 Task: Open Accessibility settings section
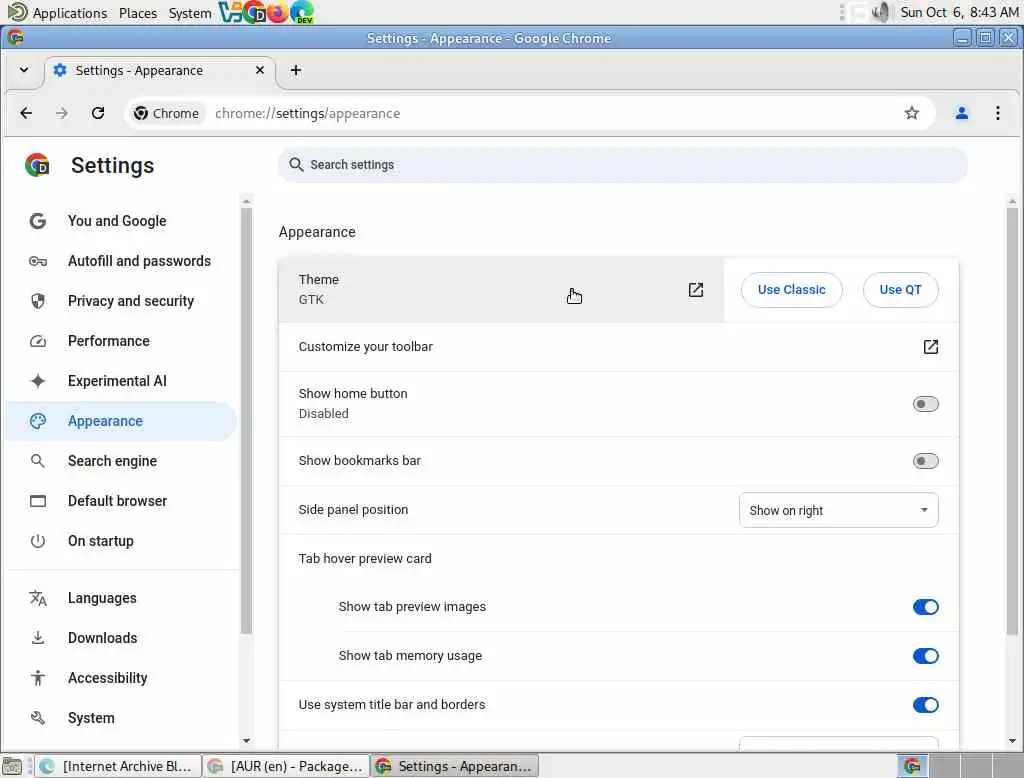[x=121, y=678]
